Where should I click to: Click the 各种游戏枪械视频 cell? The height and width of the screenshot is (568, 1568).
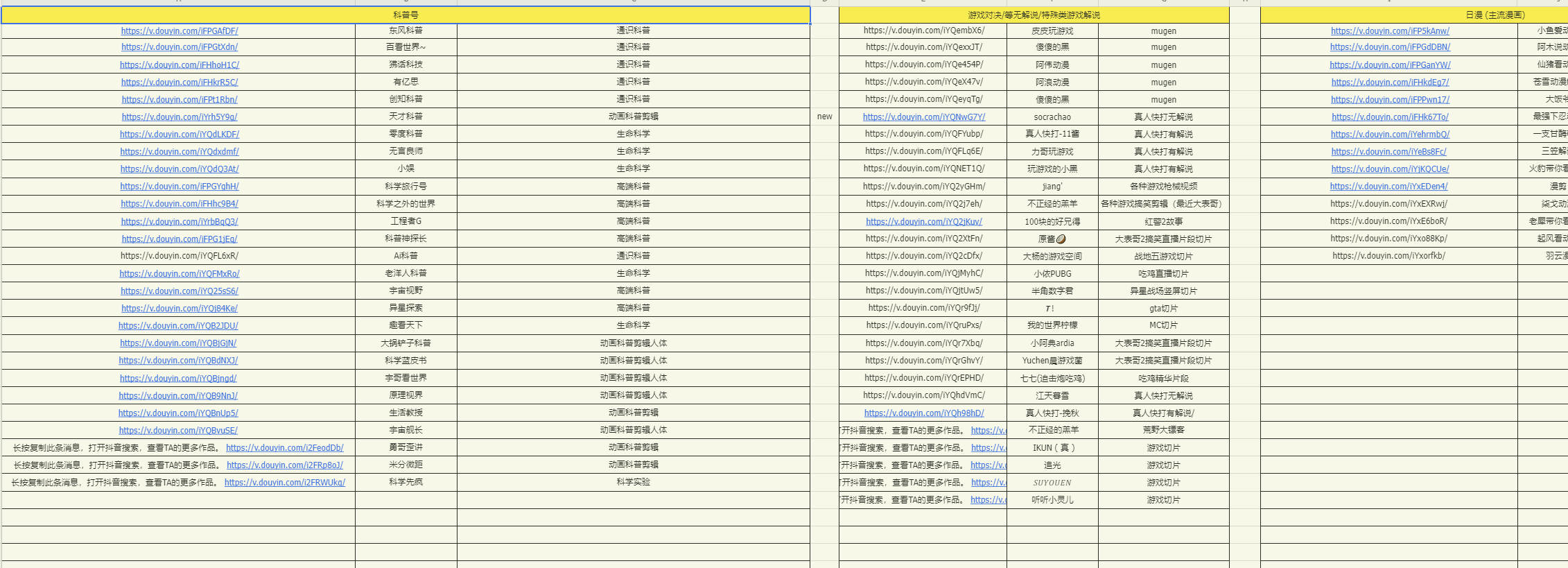pos(1163,186)
